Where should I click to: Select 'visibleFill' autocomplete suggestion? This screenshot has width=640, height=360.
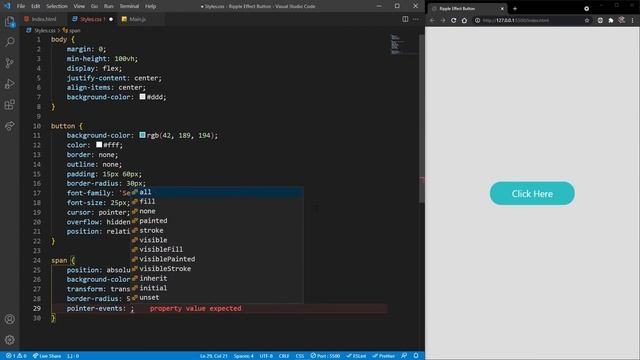[x=217, y=249]
